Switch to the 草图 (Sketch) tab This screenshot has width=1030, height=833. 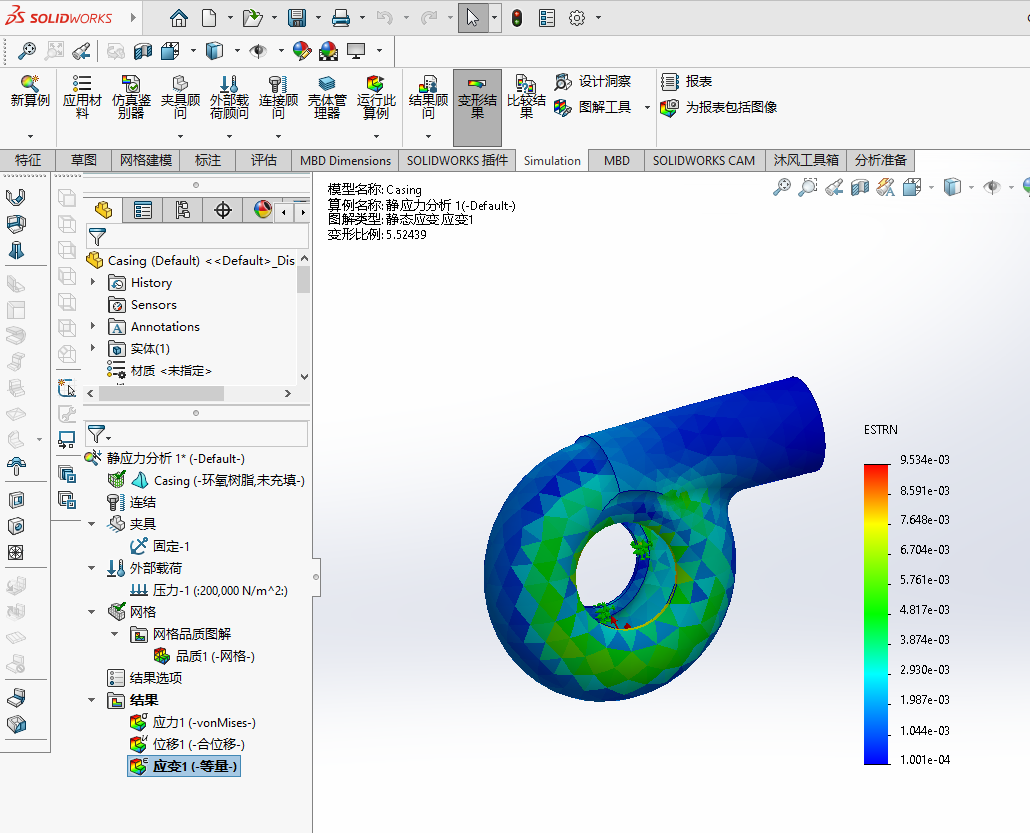coord(83,160)
